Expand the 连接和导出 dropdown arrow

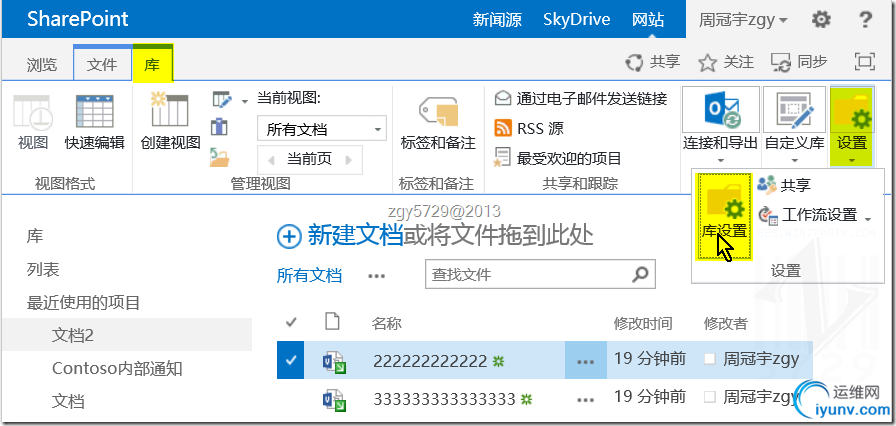(721, 160)
